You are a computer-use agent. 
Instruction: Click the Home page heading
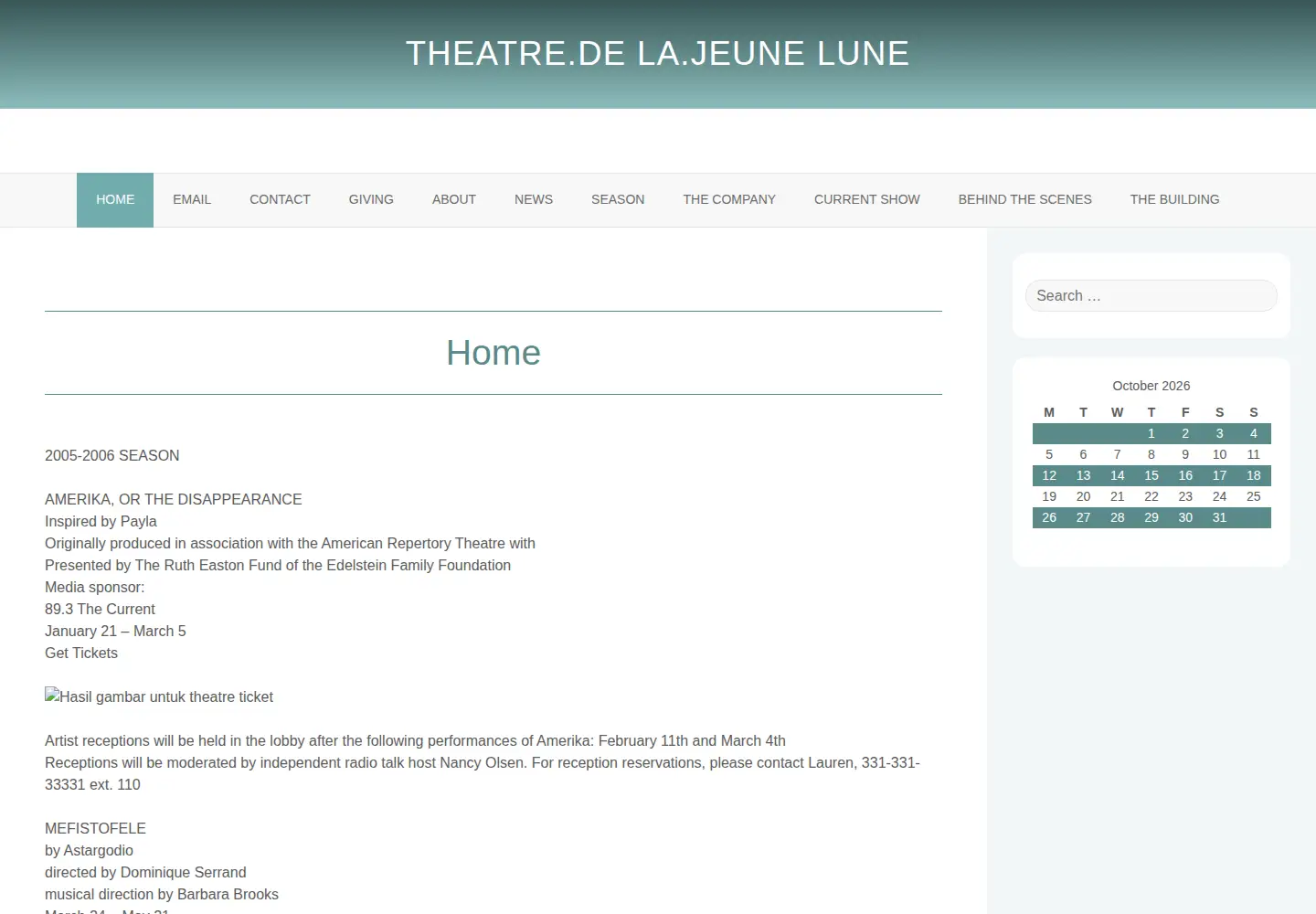493,353
